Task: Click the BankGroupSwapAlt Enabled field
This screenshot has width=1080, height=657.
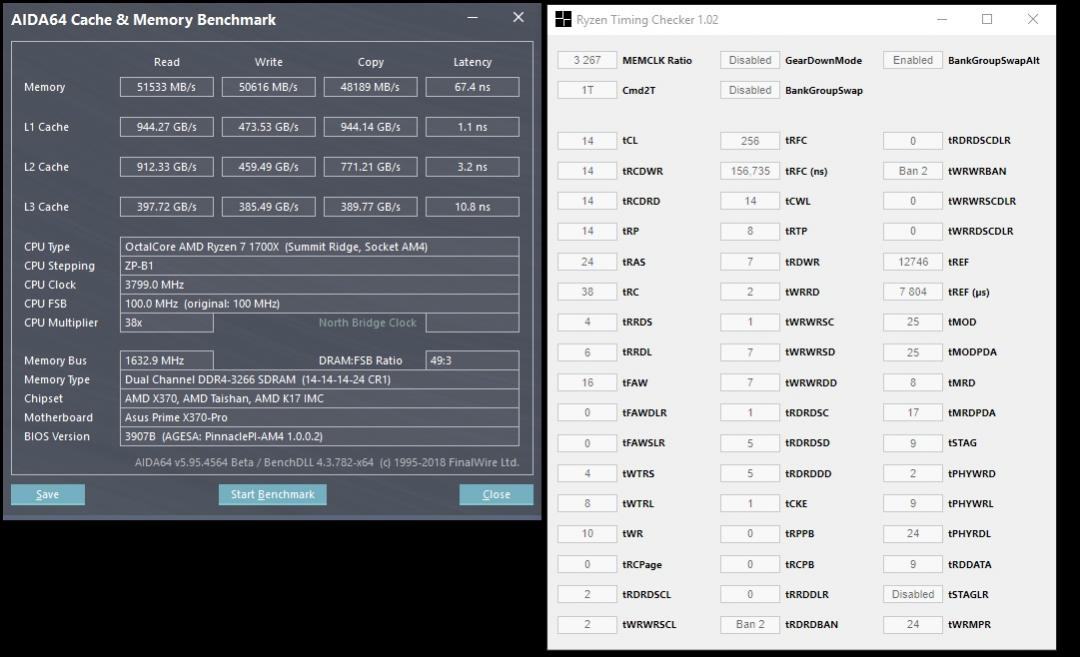Action: pos(913,60)
